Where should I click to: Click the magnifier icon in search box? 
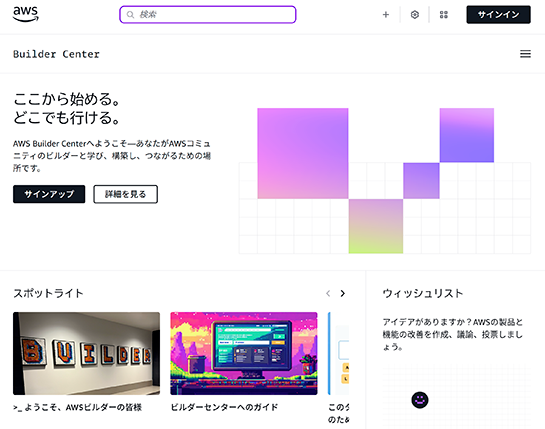pos(130,15)
